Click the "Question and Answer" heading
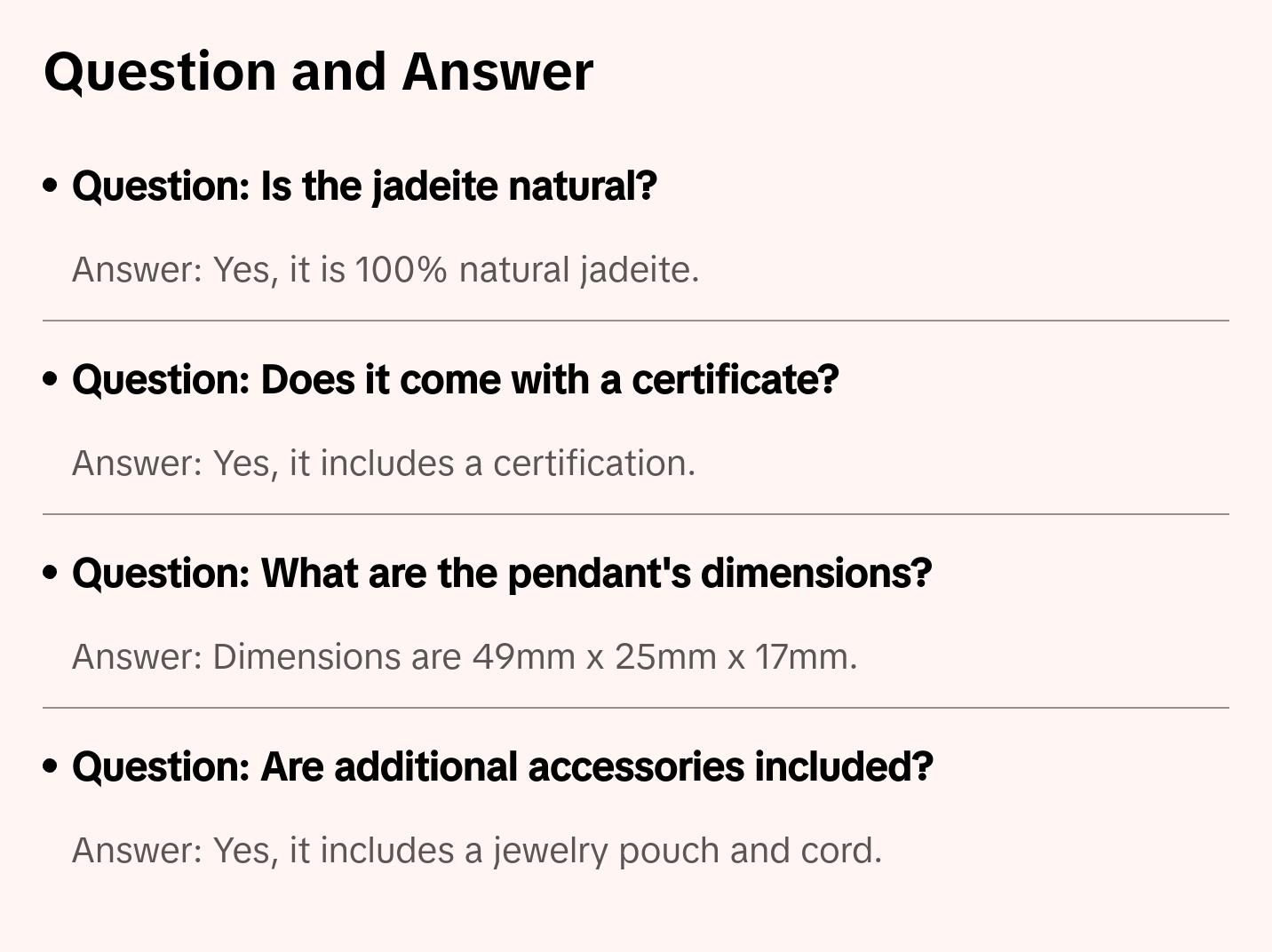The width and height of the screenshot is (1272, 952). point(318,72)
